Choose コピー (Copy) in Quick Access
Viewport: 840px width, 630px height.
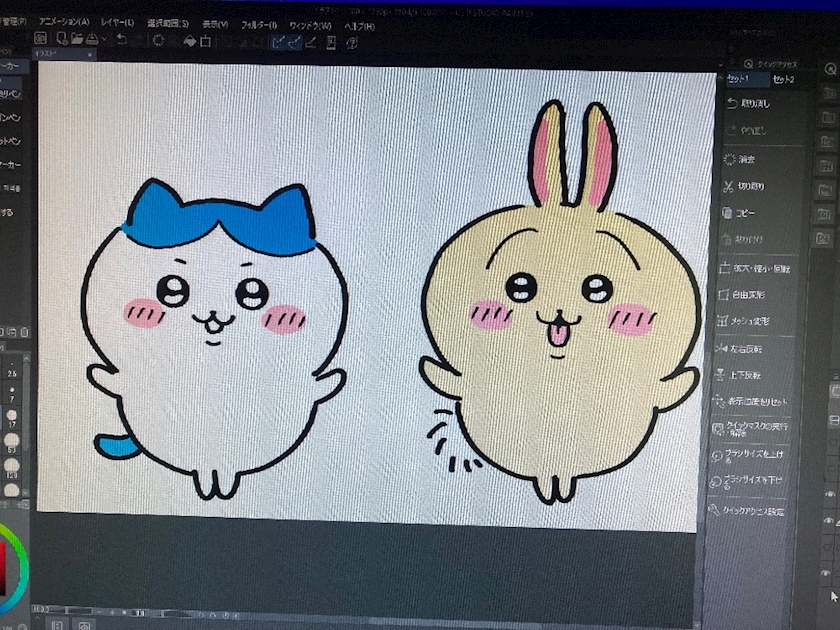(x=739, y=213)
